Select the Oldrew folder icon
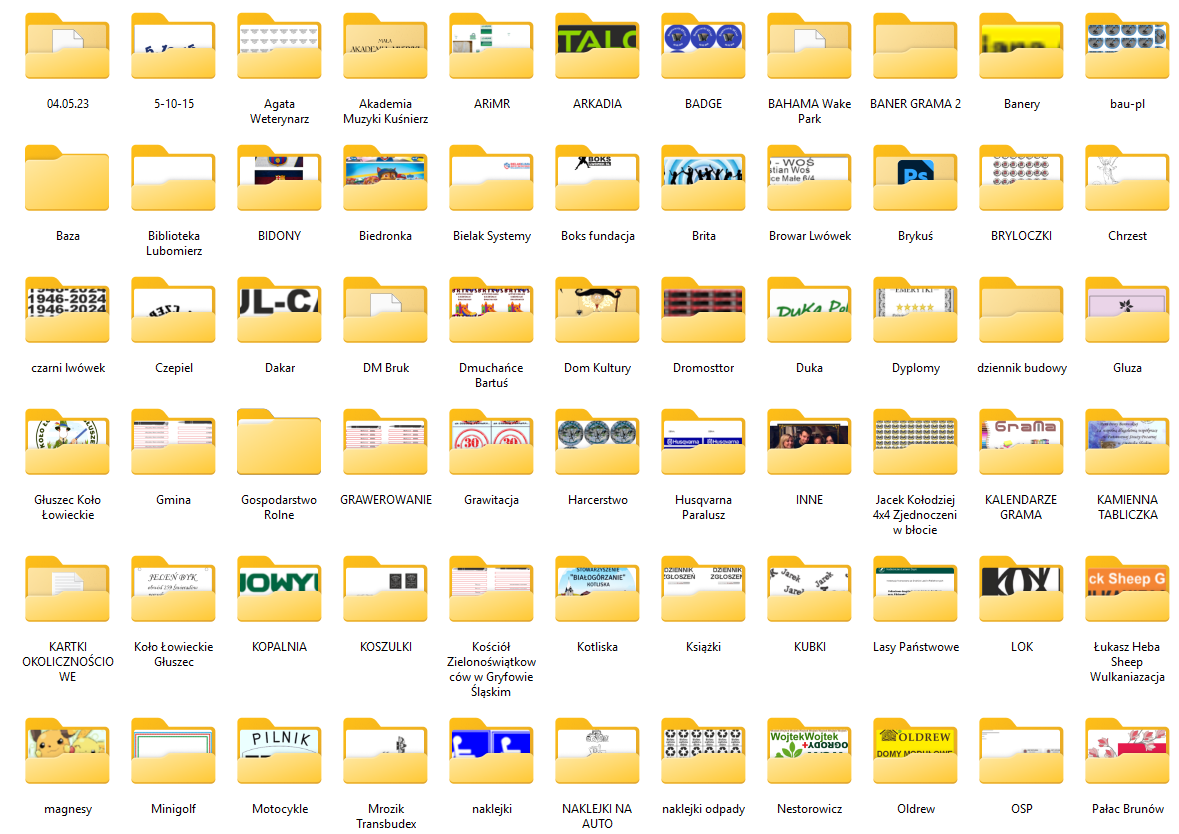 click(x=915, y=751)
